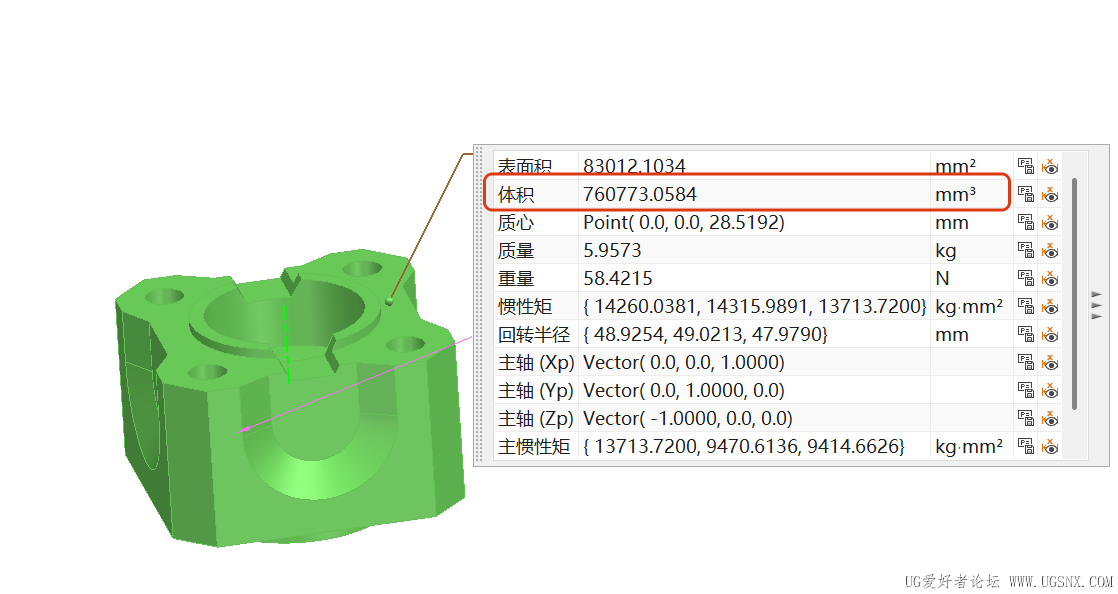Hide the 体积 annotation using its eye icon

coord(1050,194)
